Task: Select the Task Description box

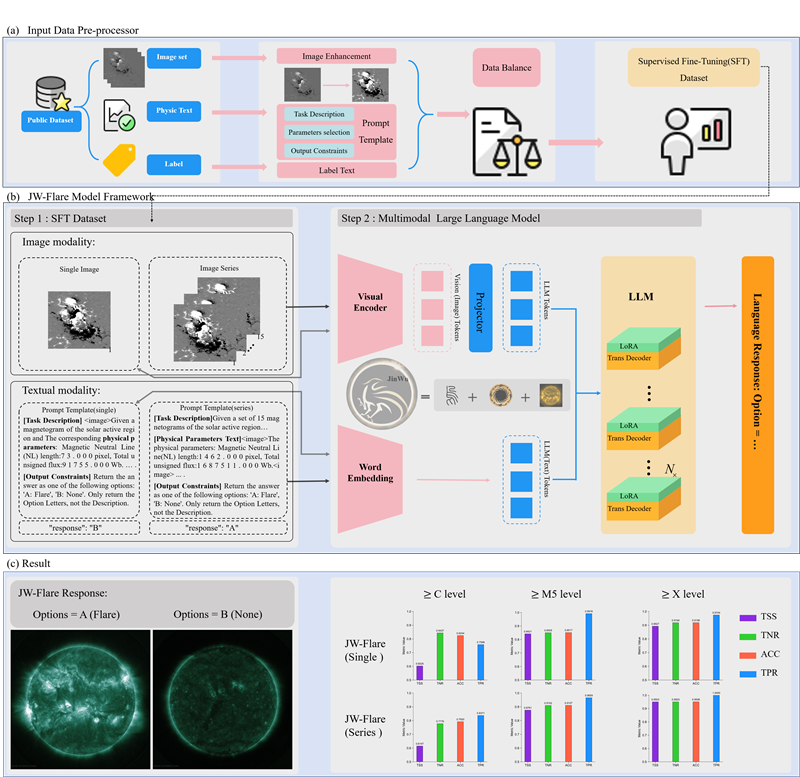Action: pyautogui.click(x=318, y=114)
